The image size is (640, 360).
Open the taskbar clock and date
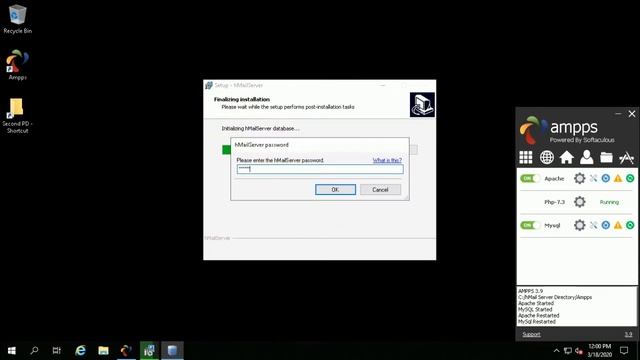pos(600,351)
